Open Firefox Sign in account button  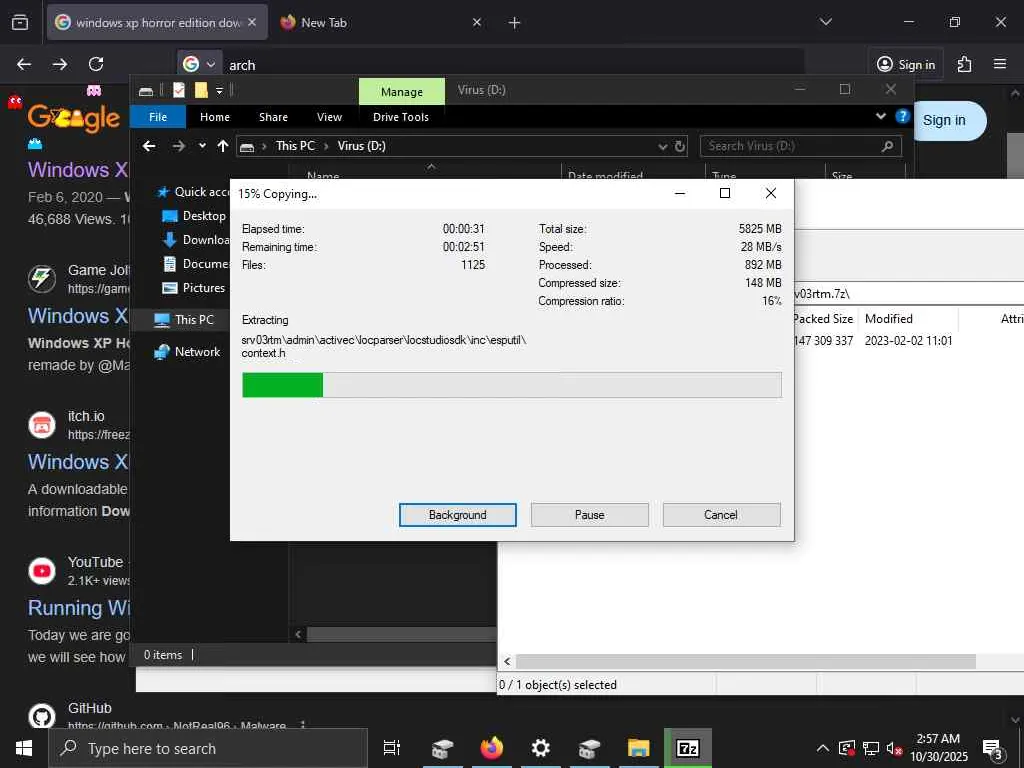(906, 64)
